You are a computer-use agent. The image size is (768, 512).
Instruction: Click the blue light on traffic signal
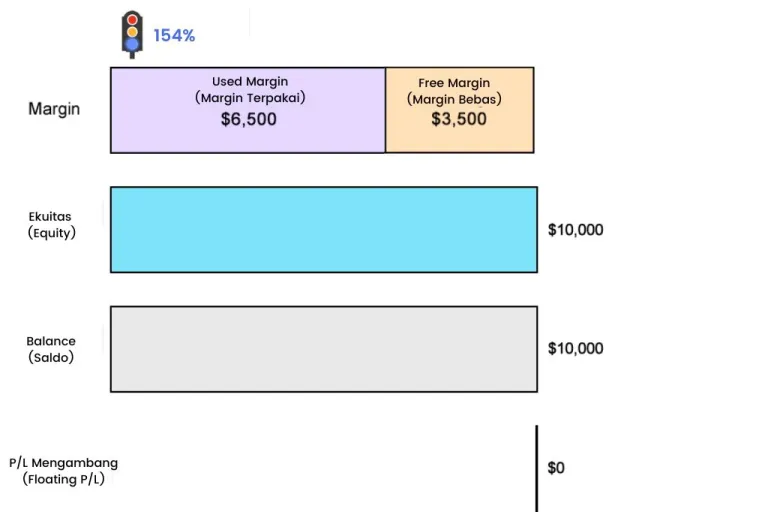coord(132,45)
